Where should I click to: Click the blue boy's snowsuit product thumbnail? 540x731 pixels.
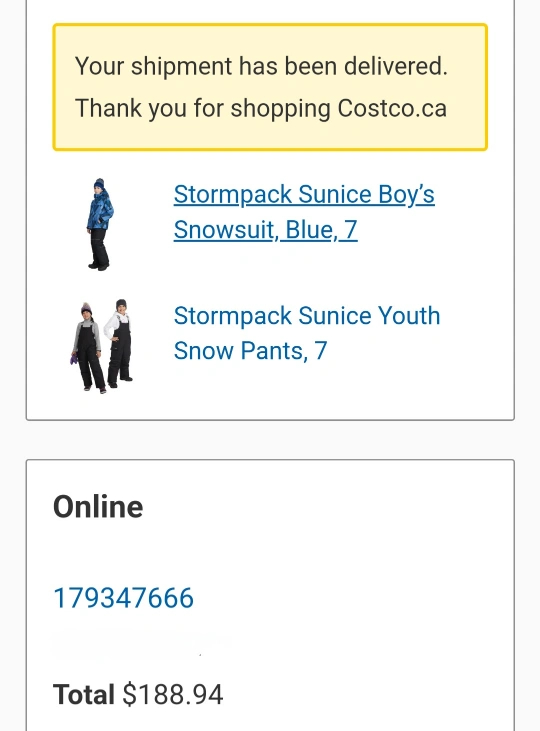pyautogui.click(x=100, y=224)
